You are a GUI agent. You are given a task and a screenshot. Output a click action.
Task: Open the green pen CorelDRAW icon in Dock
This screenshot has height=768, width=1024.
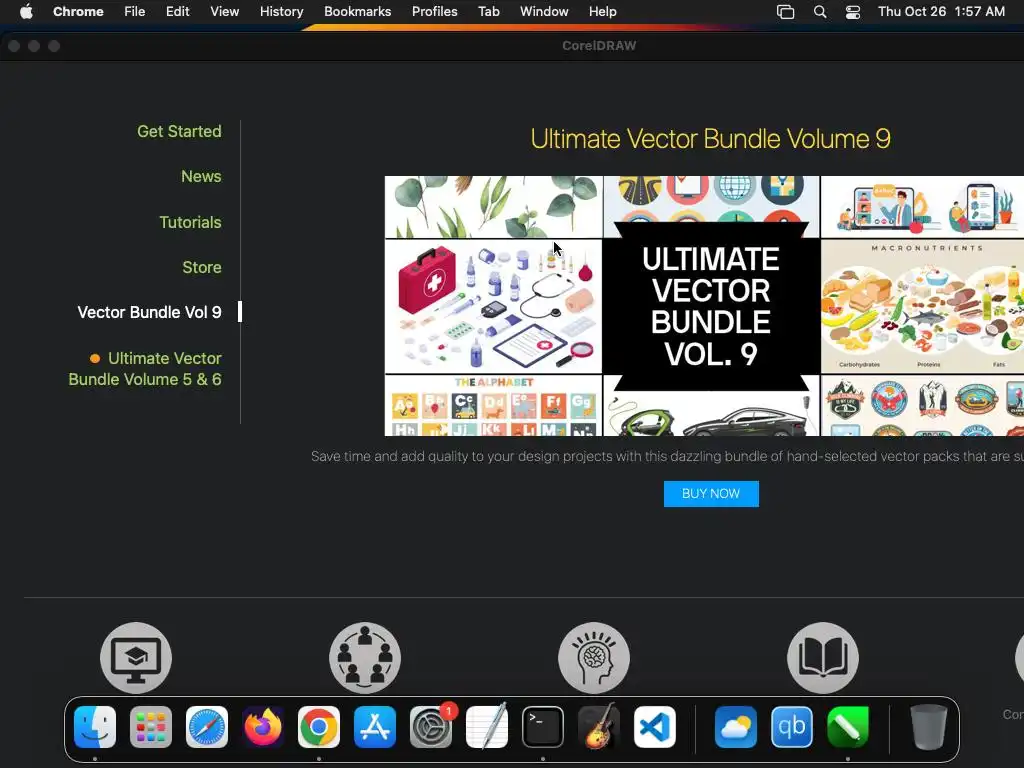point(848,727)
